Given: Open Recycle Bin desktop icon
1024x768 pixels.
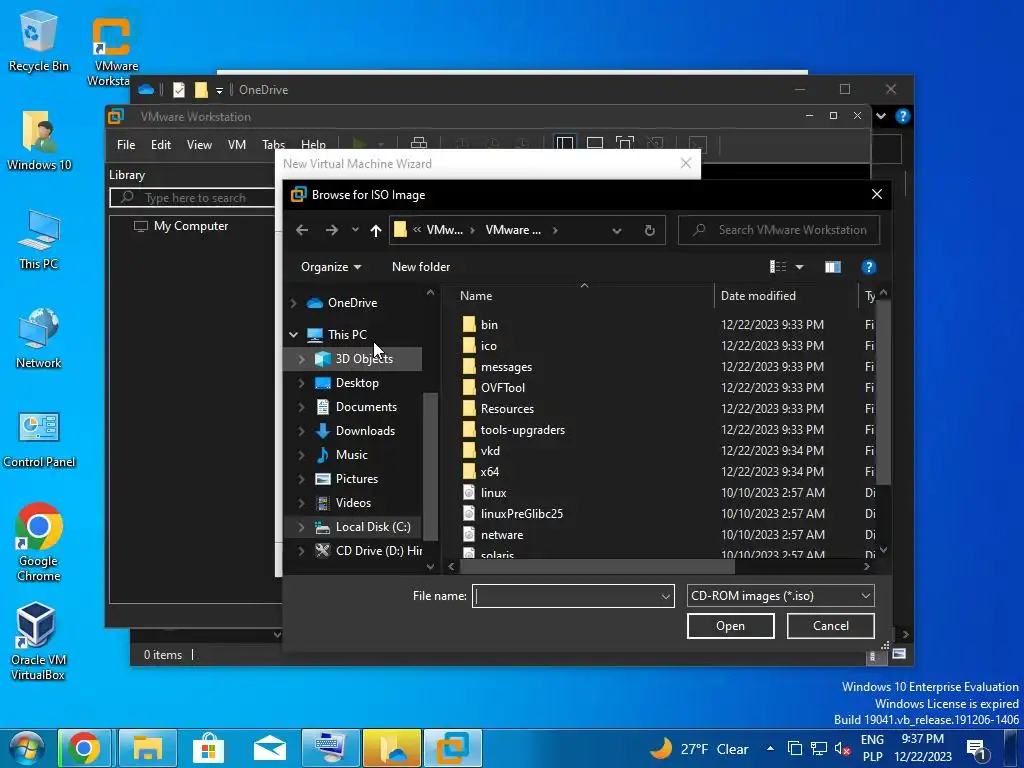Looking at the screenshot, I should tap(39, 42).
